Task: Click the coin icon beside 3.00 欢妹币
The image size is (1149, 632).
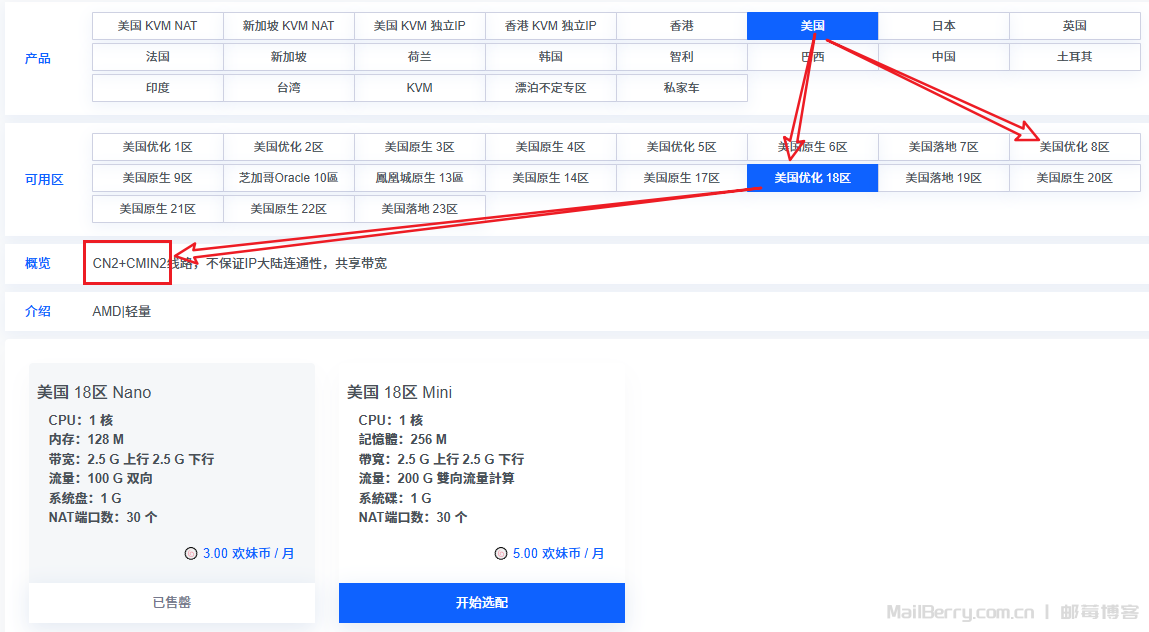Action: pos(191,554)
